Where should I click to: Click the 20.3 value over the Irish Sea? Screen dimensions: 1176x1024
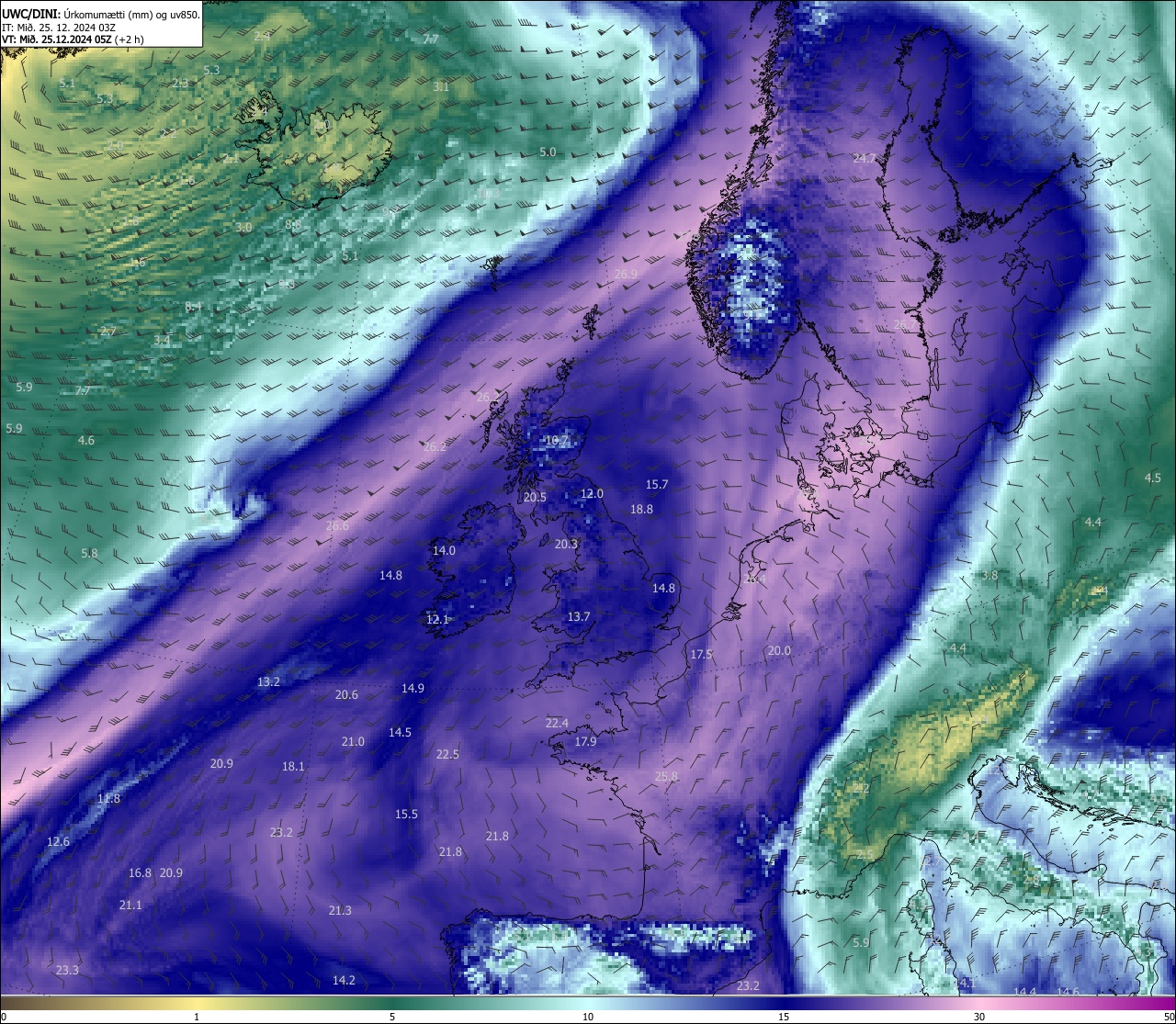(566, 544)
